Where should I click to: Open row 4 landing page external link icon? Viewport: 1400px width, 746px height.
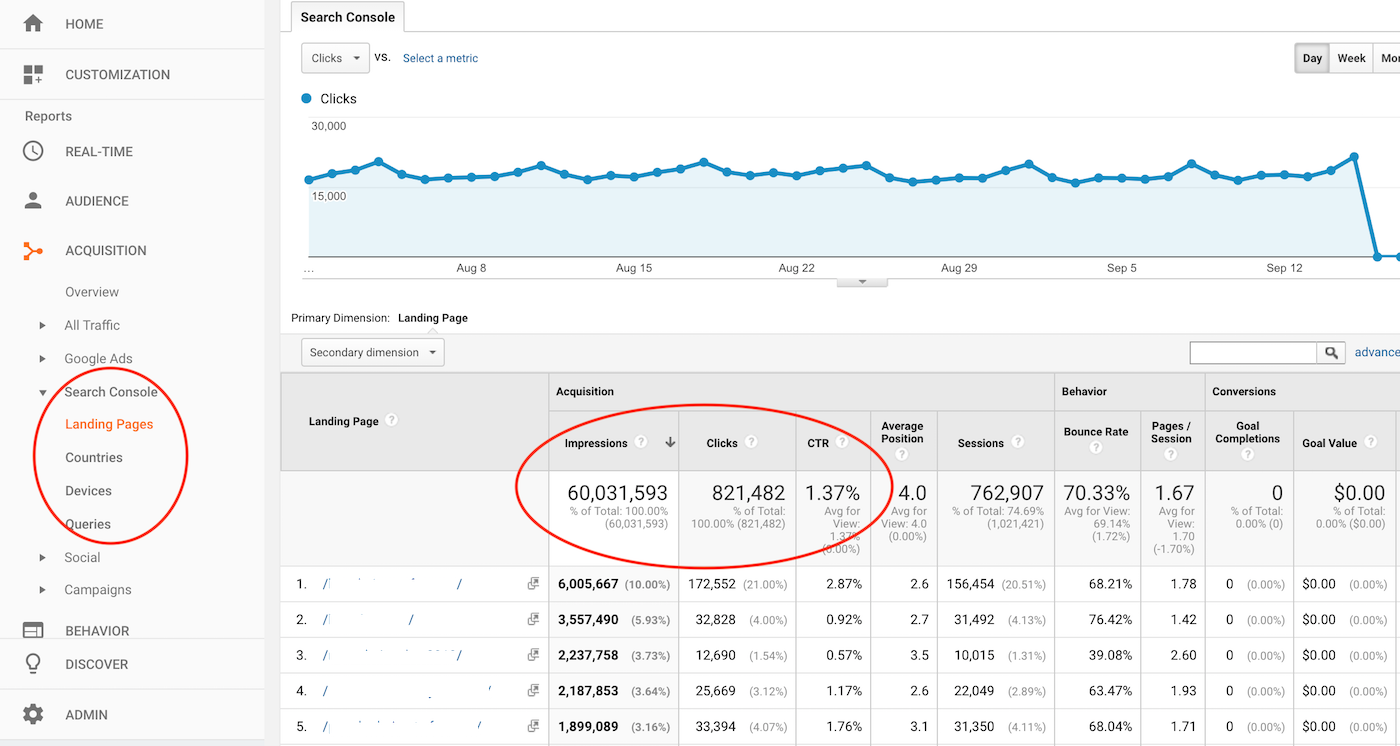coord(534,690)
